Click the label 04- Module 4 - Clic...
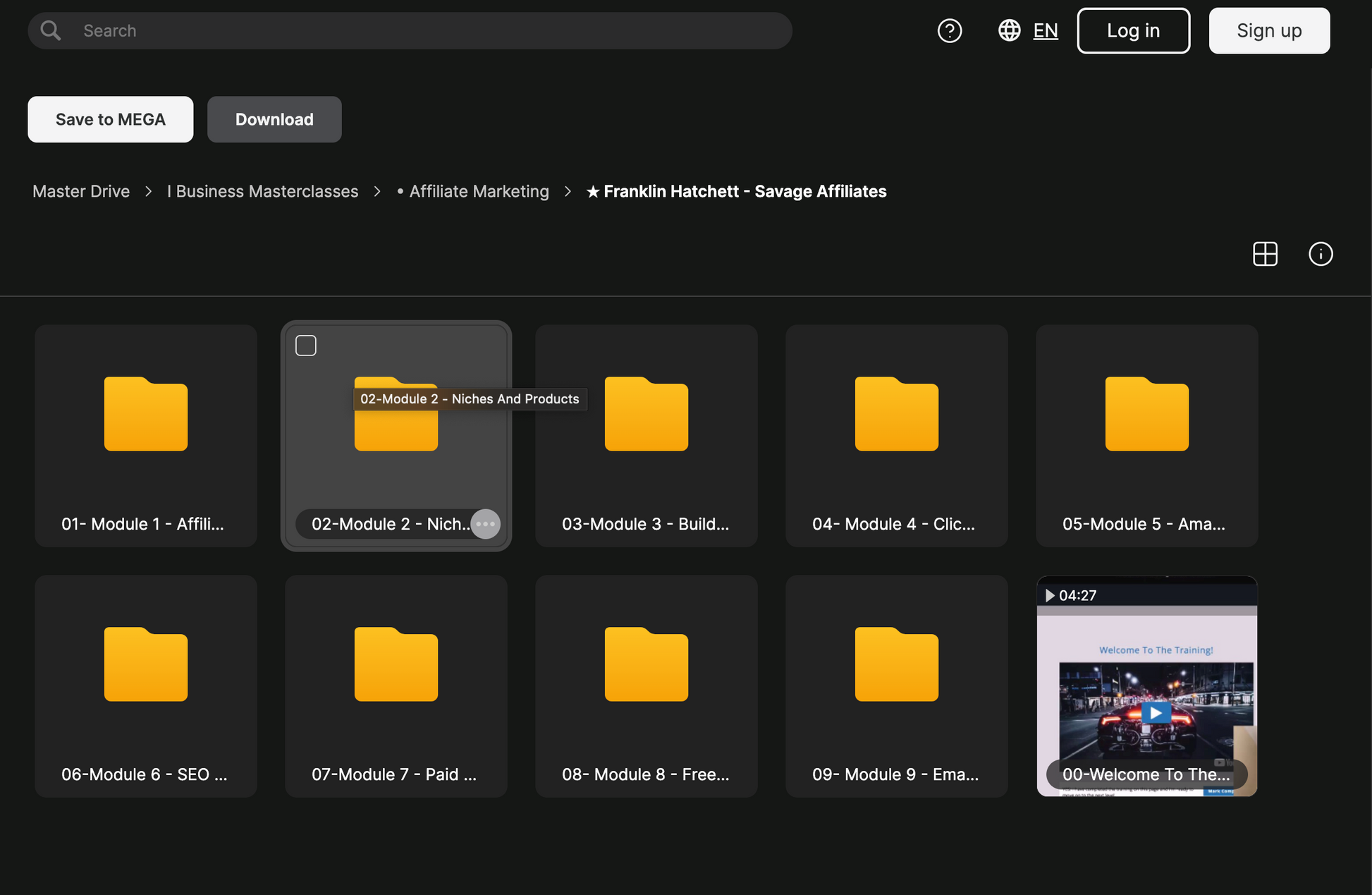The image size is (1372, 895). coord(893,524)
